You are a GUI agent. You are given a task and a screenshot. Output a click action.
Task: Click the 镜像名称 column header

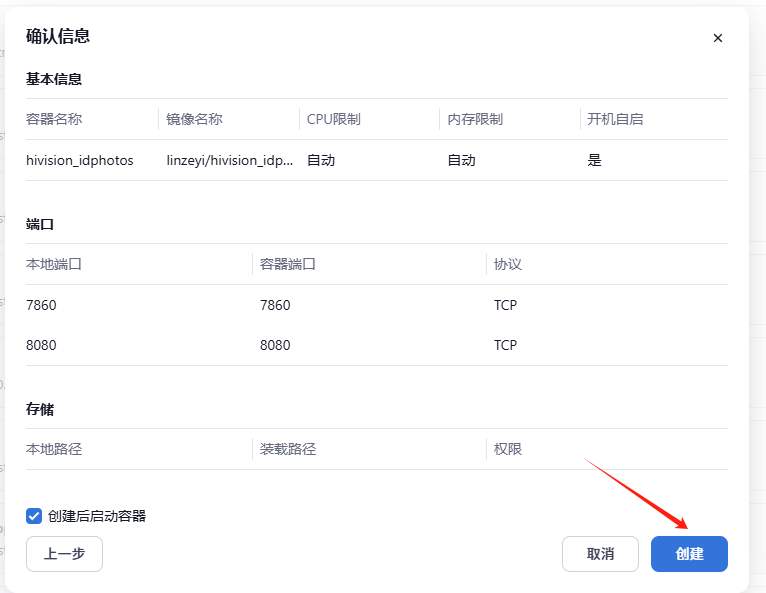point(195,119)
